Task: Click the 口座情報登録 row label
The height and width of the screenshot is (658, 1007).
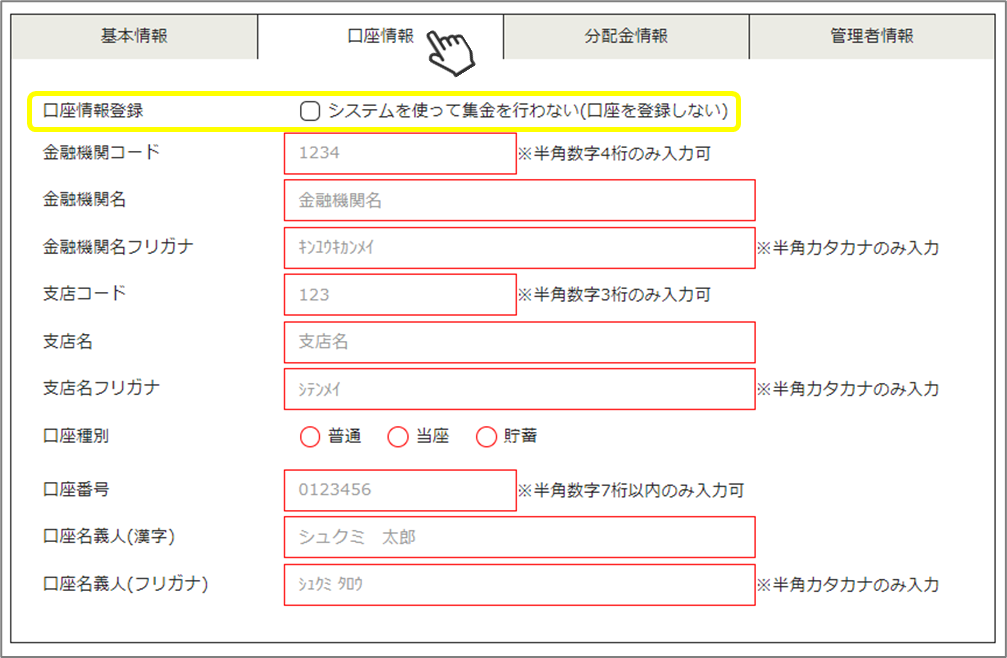Action: [x=93, y=111]
